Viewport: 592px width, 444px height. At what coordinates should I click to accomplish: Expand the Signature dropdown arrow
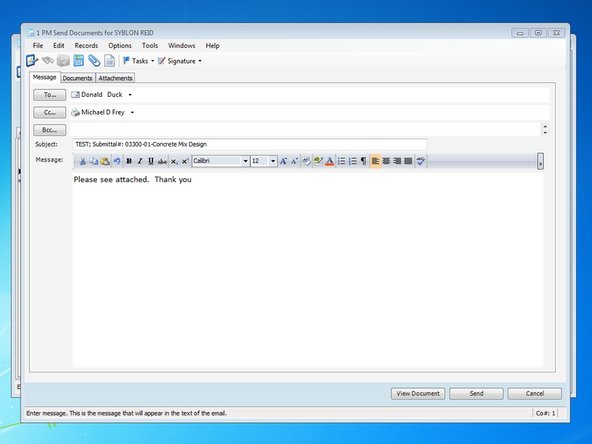tap(200, 61)
